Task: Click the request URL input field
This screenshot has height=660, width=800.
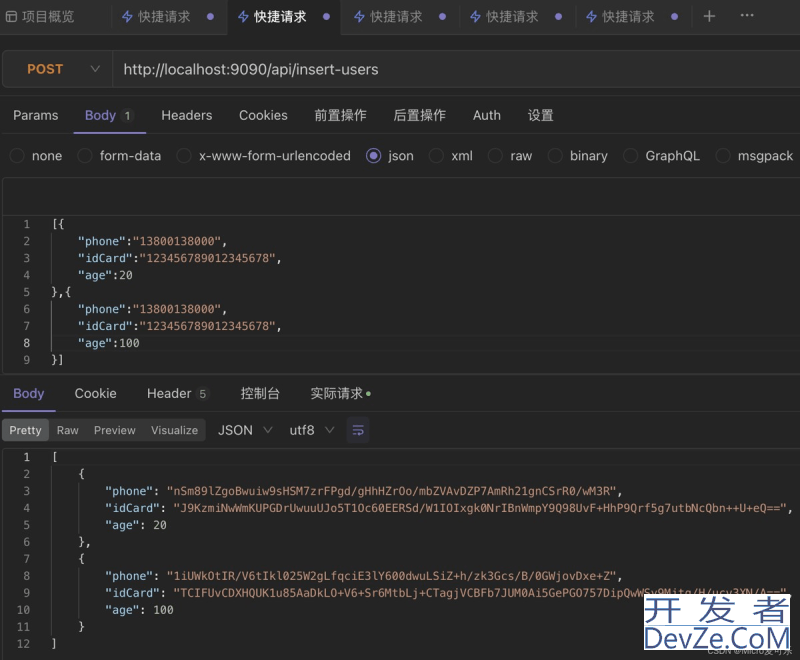Action: pos(450,69)
